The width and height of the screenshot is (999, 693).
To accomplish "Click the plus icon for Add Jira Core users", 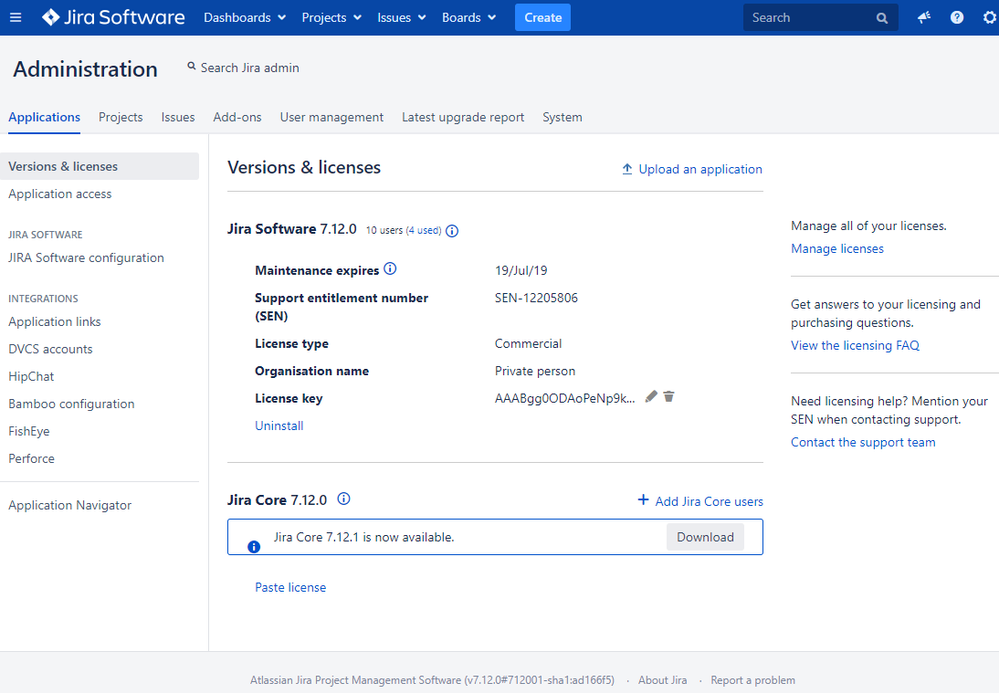I will pyautogui.click(x=643, y=500).
